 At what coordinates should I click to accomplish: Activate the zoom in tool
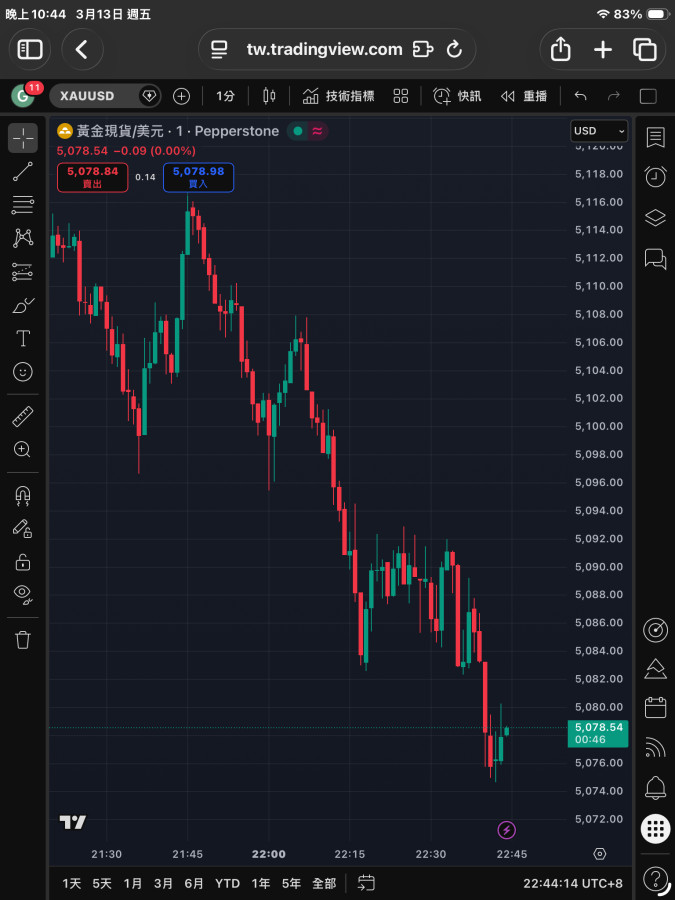click(x=23, y=449)
